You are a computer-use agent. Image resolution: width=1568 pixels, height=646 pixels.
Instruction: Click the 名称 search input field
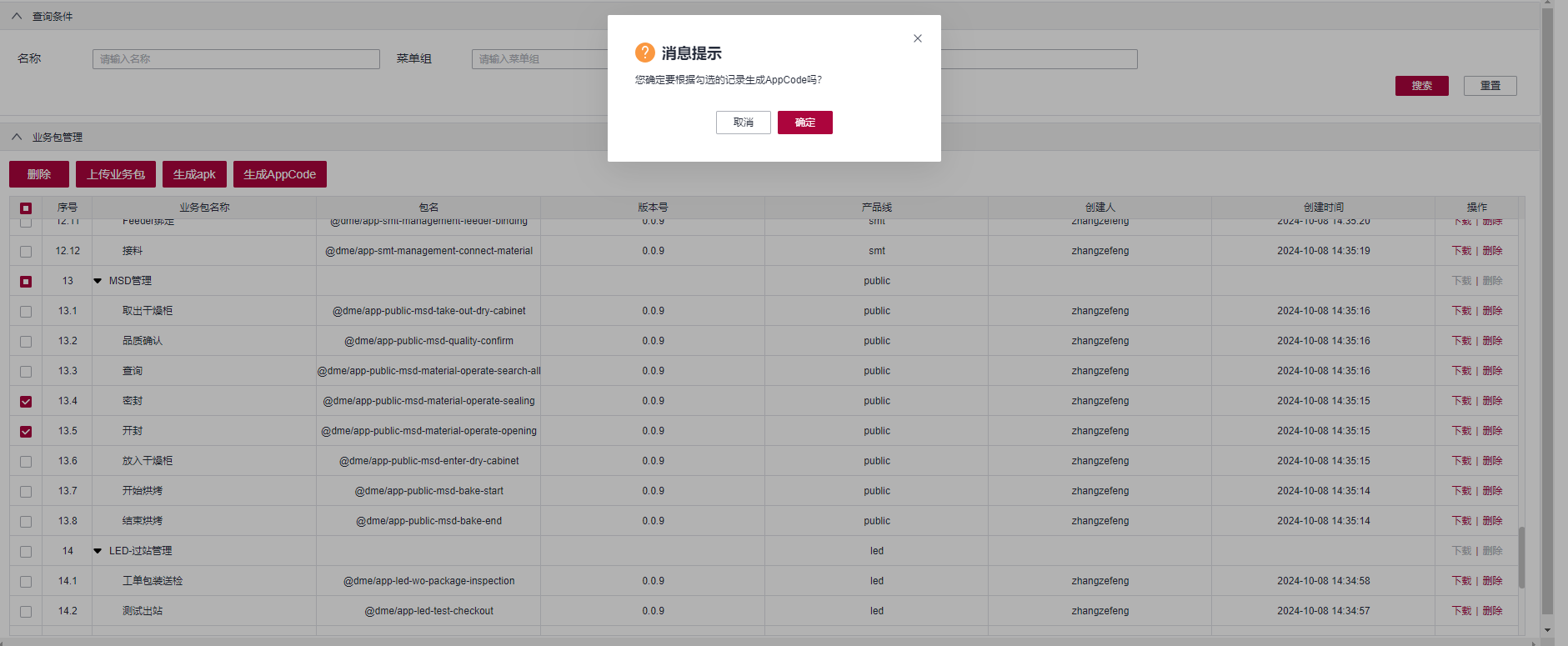[236, 59]
